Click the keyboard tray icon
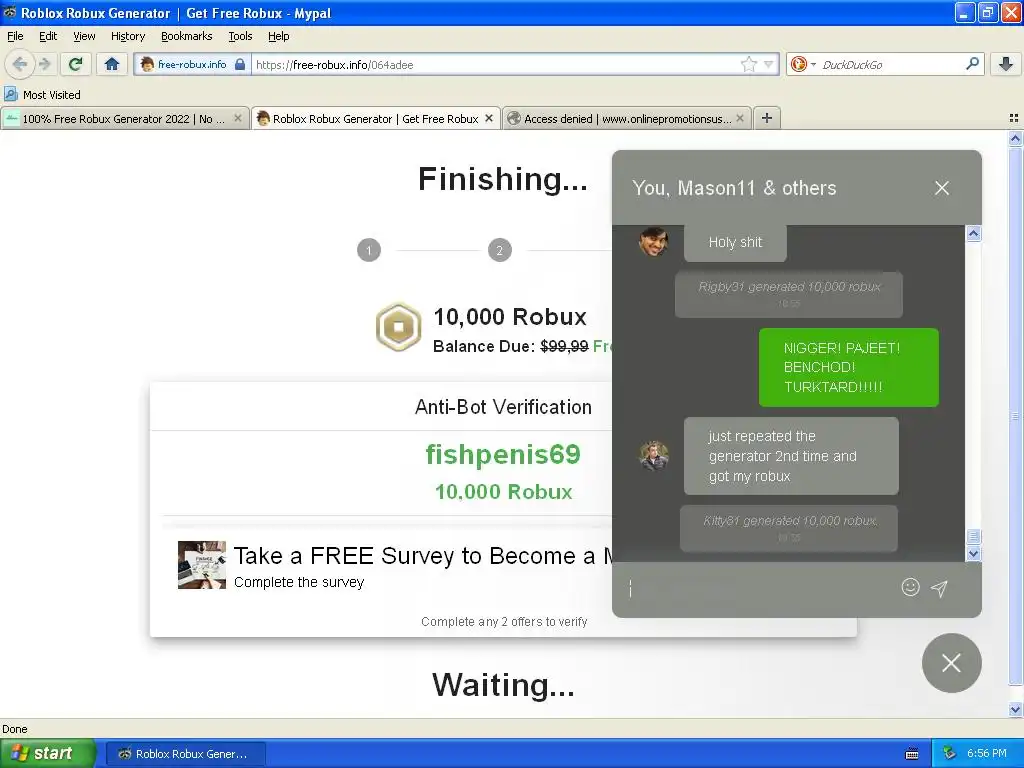The width and height of the screenshot is (1024, 768). pos(912,754)
